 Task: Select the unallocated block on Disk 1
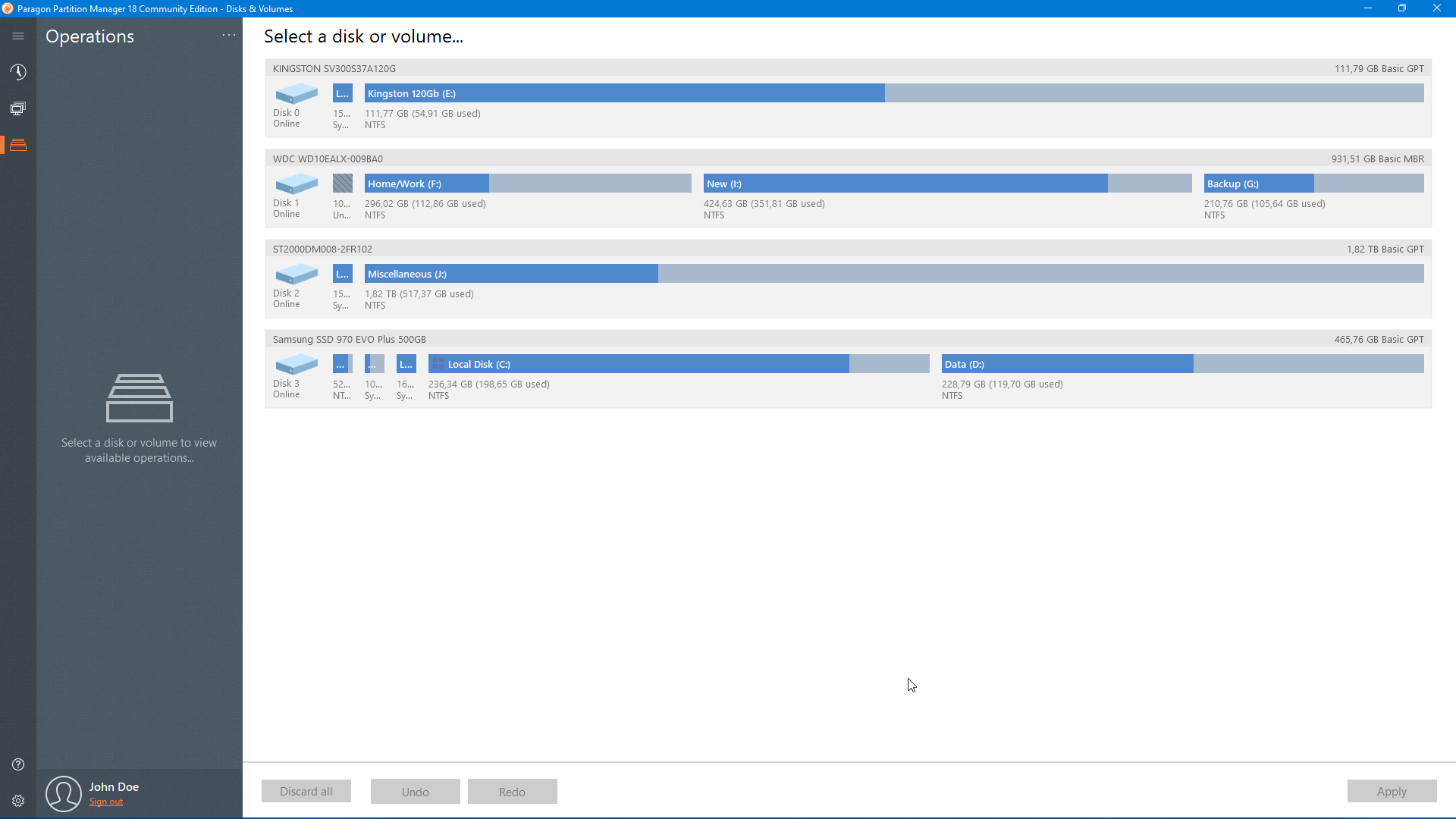pos(343,183)
